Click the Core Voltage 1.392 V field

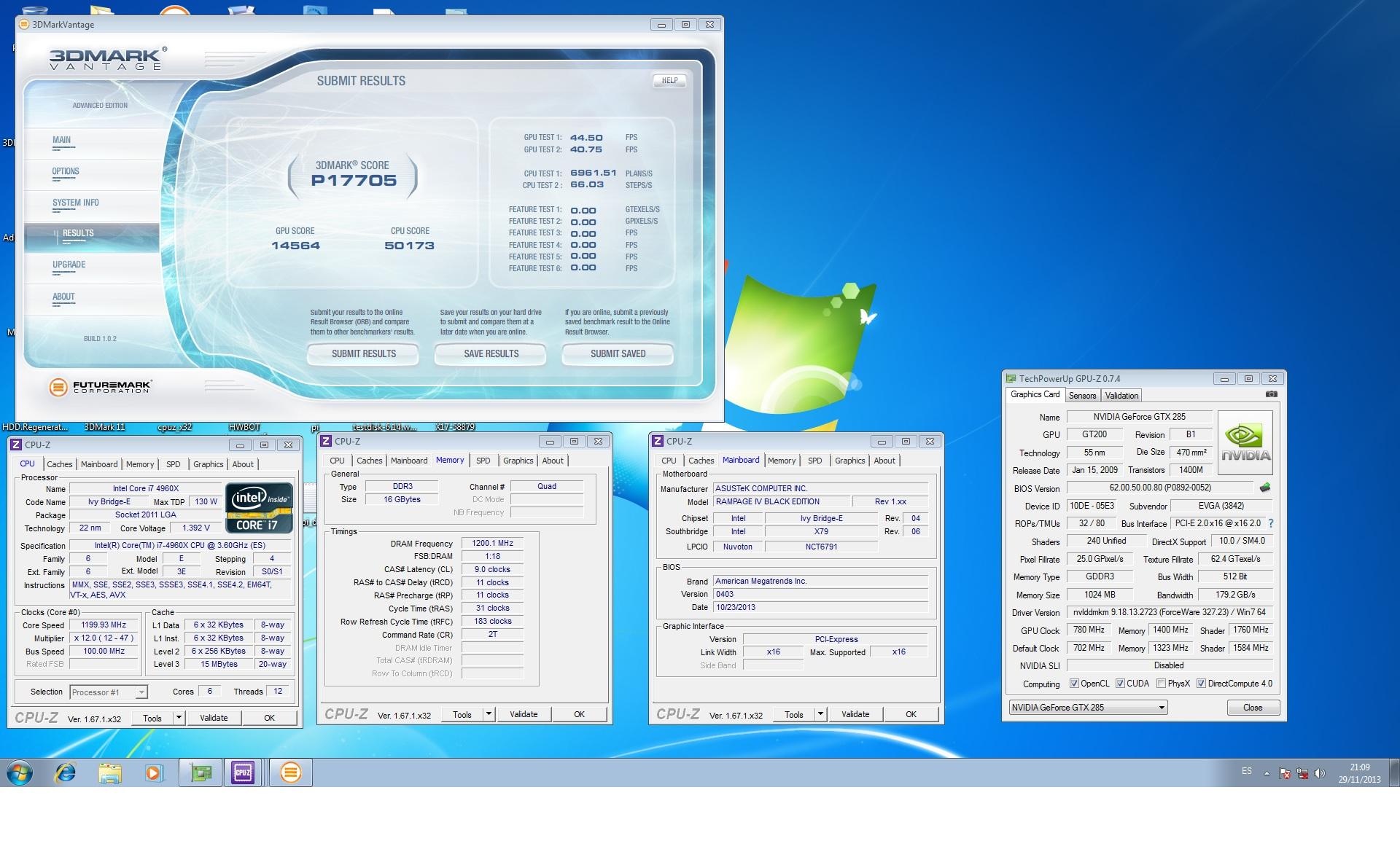[x=196, y=528]
